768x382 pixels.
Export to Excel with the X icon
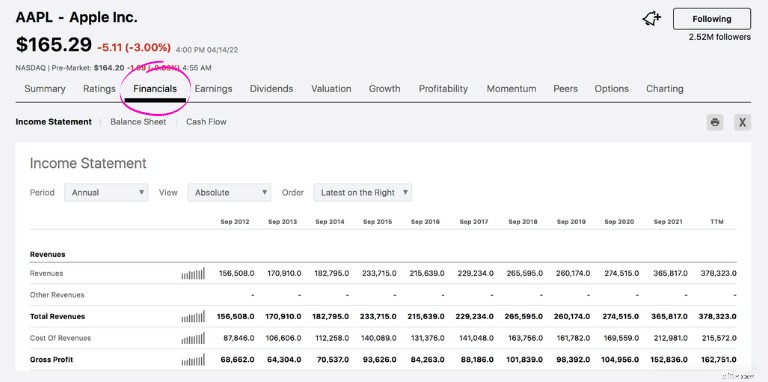pos(743,122)
